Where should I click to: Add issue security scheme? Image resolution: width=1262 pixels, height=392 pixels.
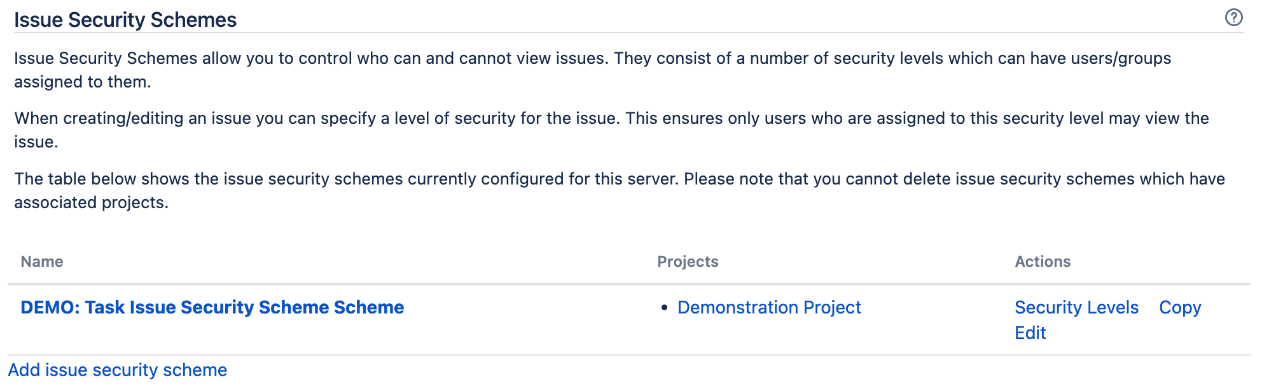[x=118, y=370]
